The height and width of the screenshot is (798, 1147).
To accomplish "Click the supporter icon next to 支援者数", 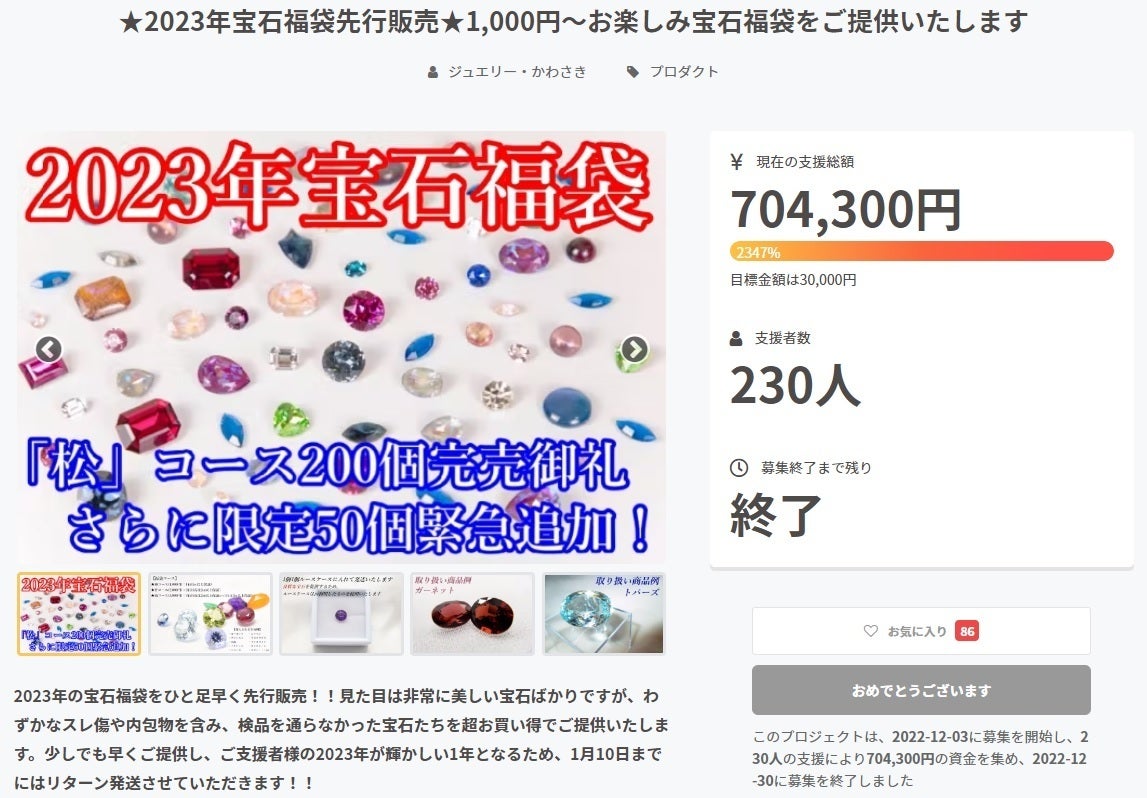I will coord(737,338).
